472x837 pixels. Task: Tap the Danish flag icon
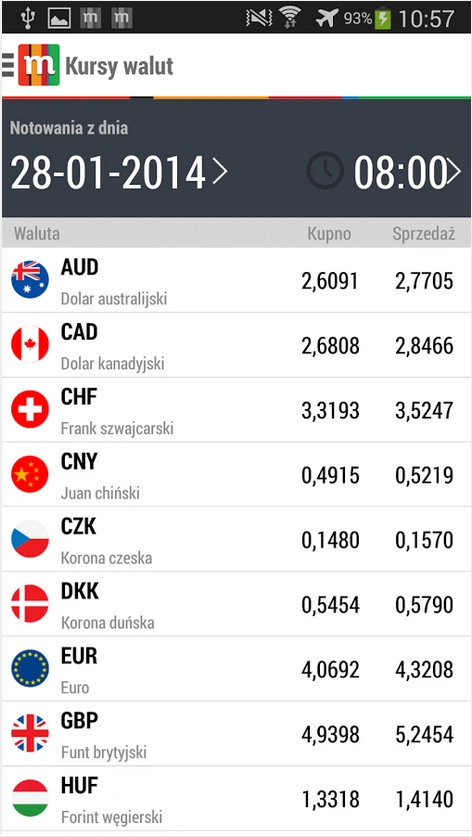pos(30,604)
